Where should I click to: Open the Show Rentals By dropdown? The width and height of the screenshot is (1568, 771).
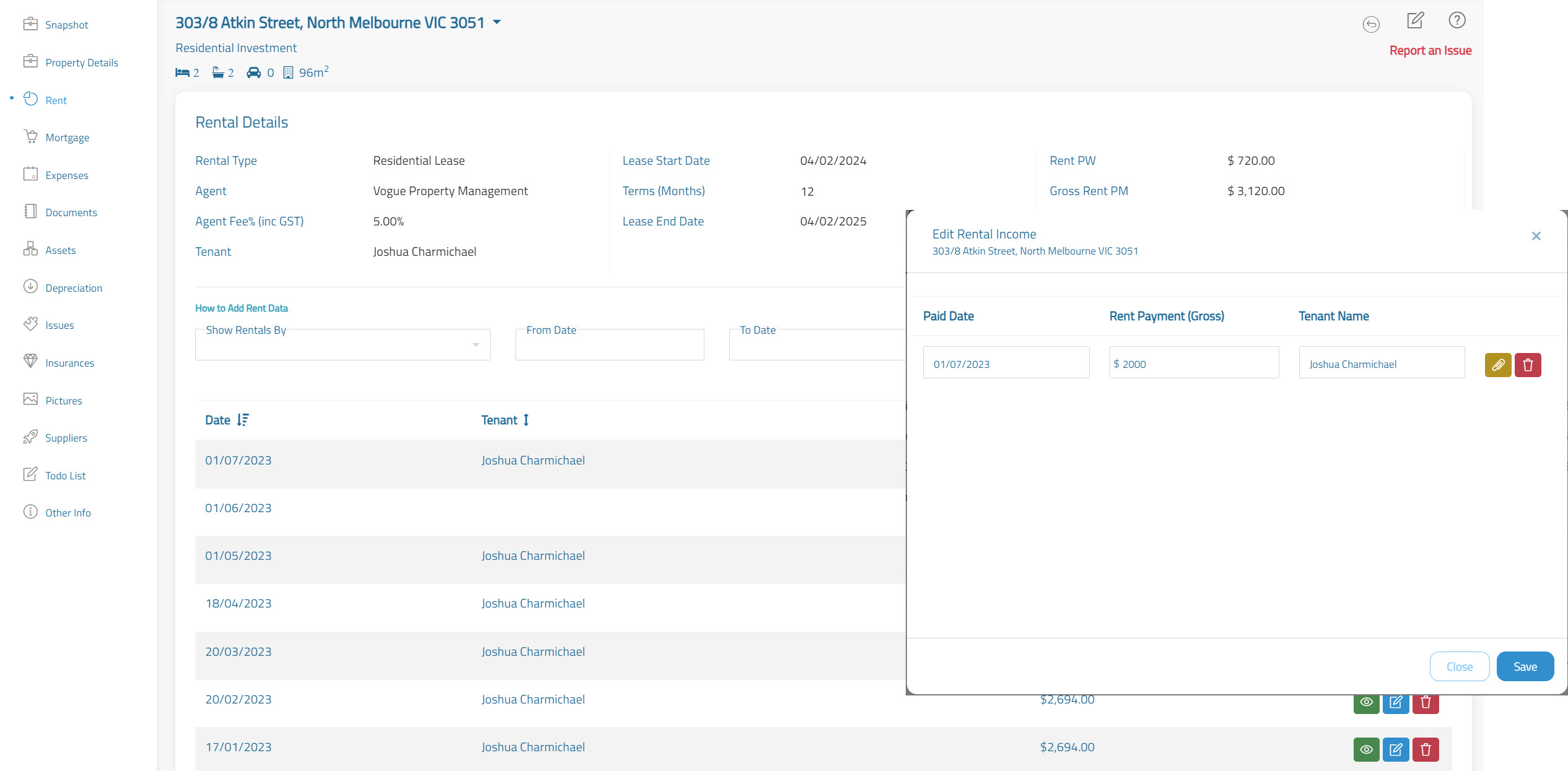342,345
